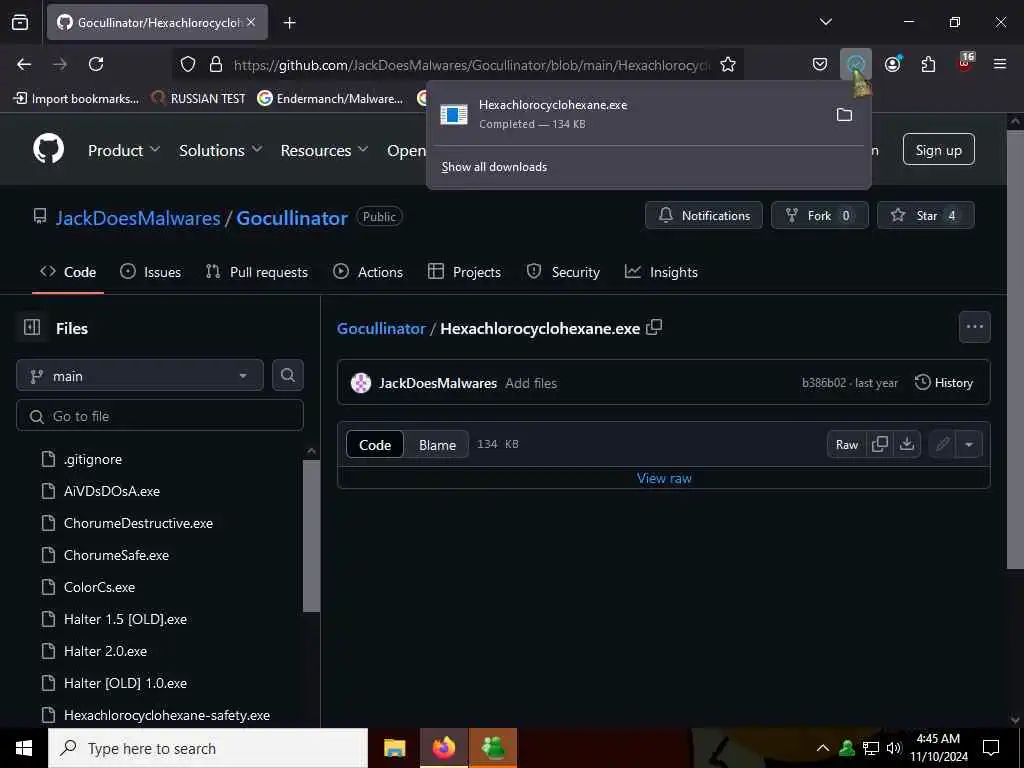Click the Raw button

click(846, 444)
